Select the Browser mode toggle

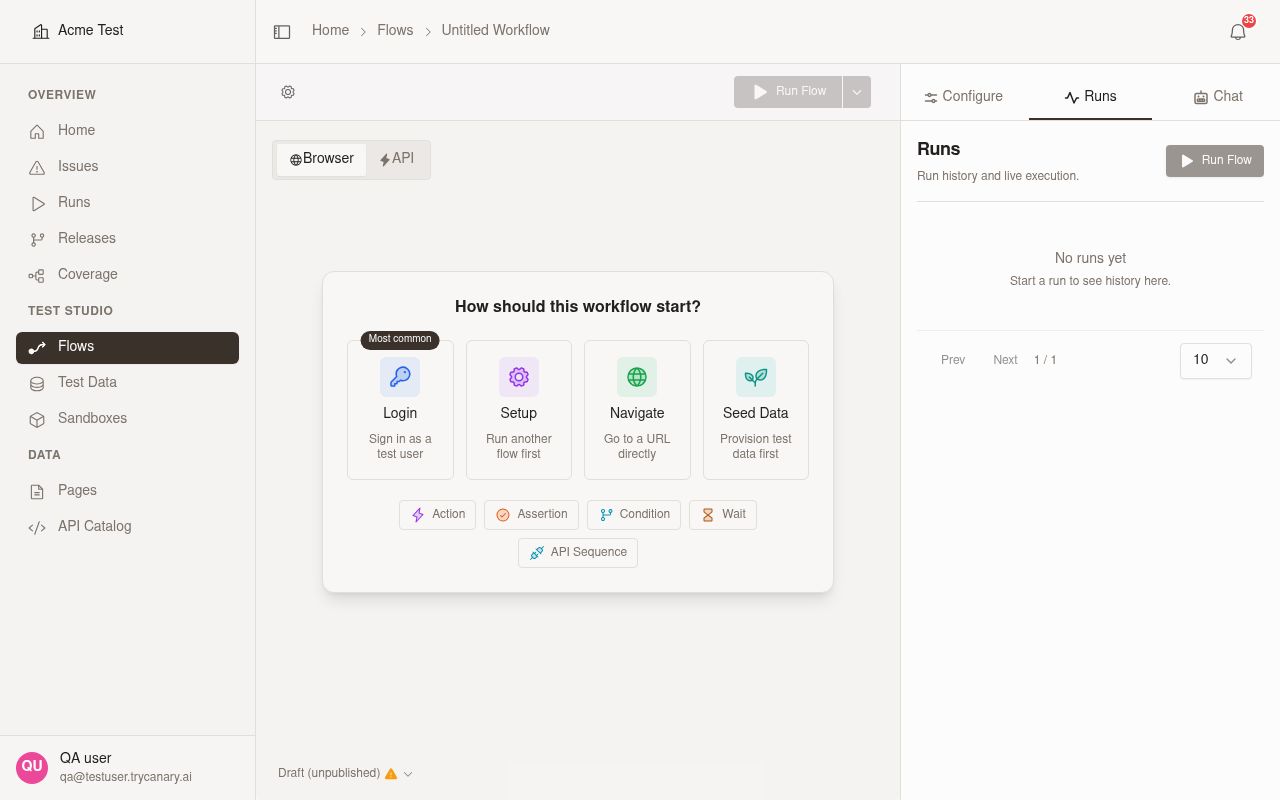pyautogui.click(x=322, y=159)
